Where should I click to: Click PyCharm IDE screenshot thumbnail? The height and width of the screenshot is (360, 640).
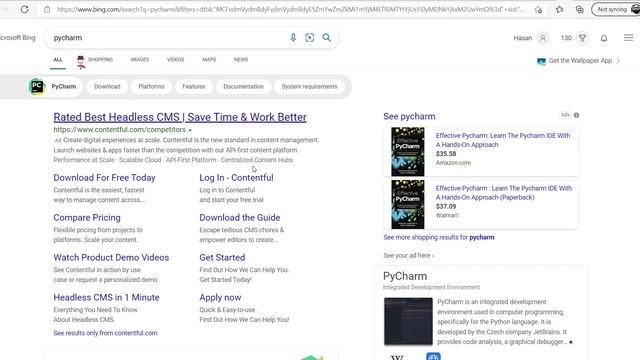pos(408,322)
